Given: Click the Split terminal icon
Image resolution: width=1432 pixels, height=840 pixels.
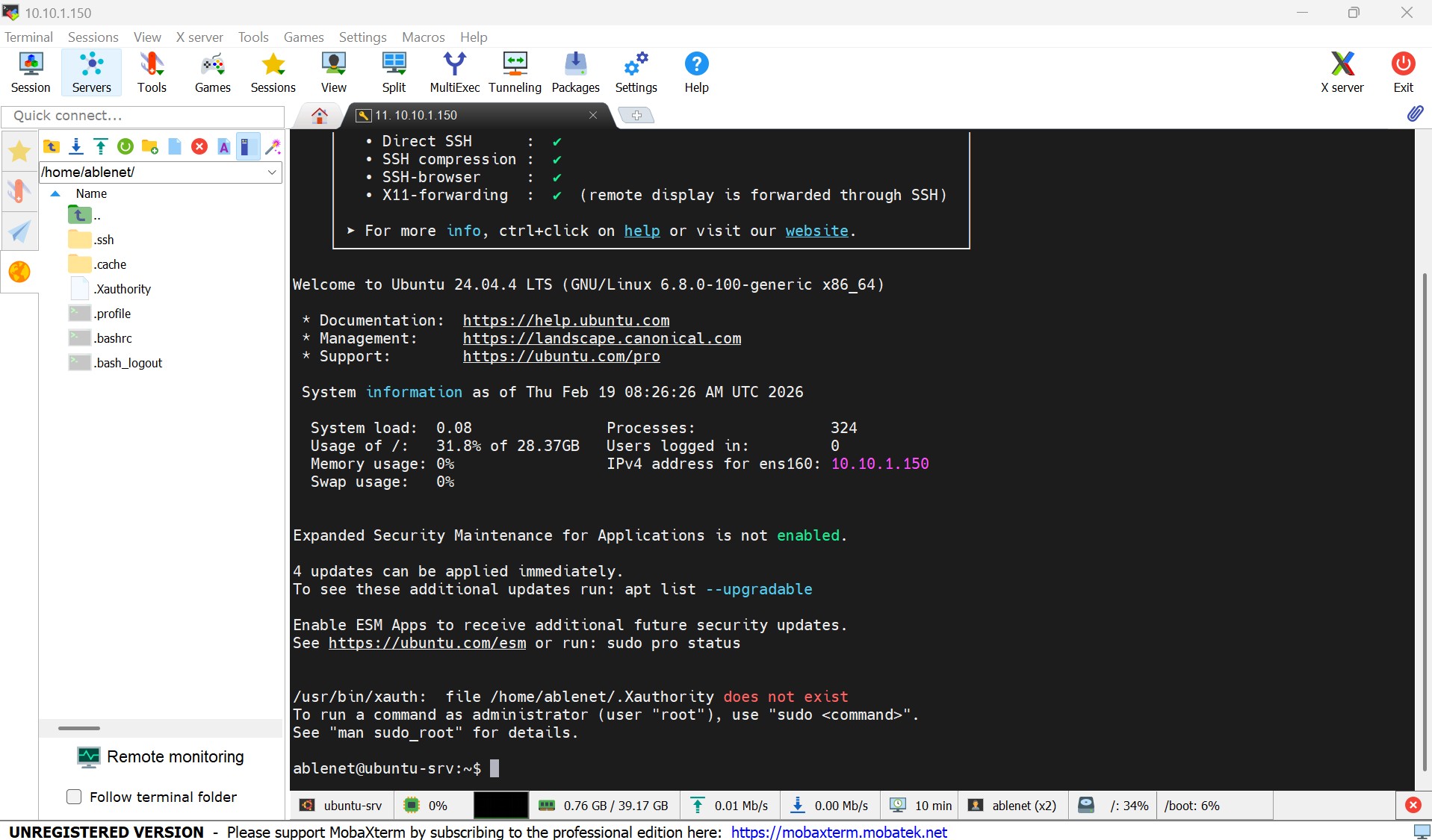Looking at the screenshot, I should coord(394,72).
